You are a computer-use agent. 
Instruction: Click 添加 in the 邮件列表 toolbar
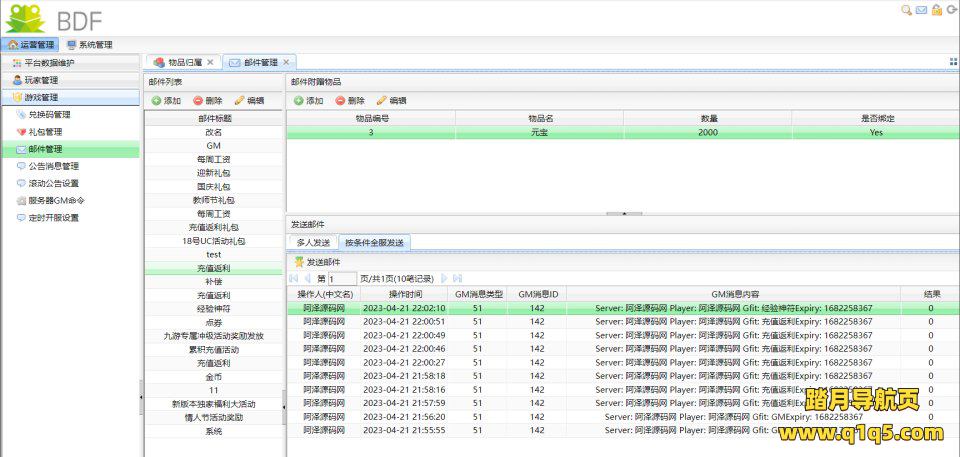[166, 101]
